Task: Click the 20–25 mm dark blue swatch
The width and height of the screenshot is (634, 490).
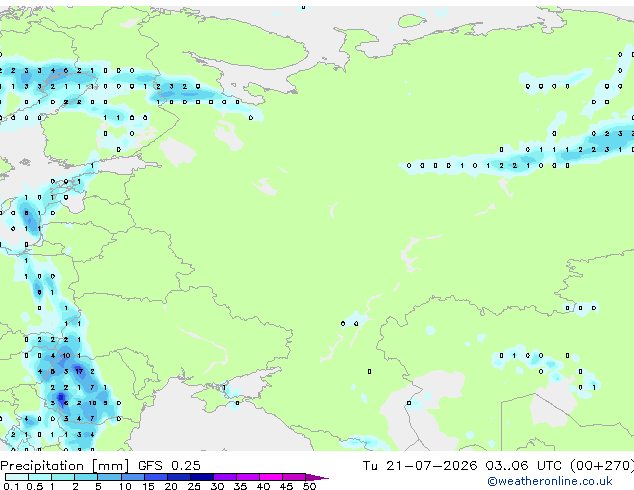Action: pyautogui.click(x=178, y=477)
